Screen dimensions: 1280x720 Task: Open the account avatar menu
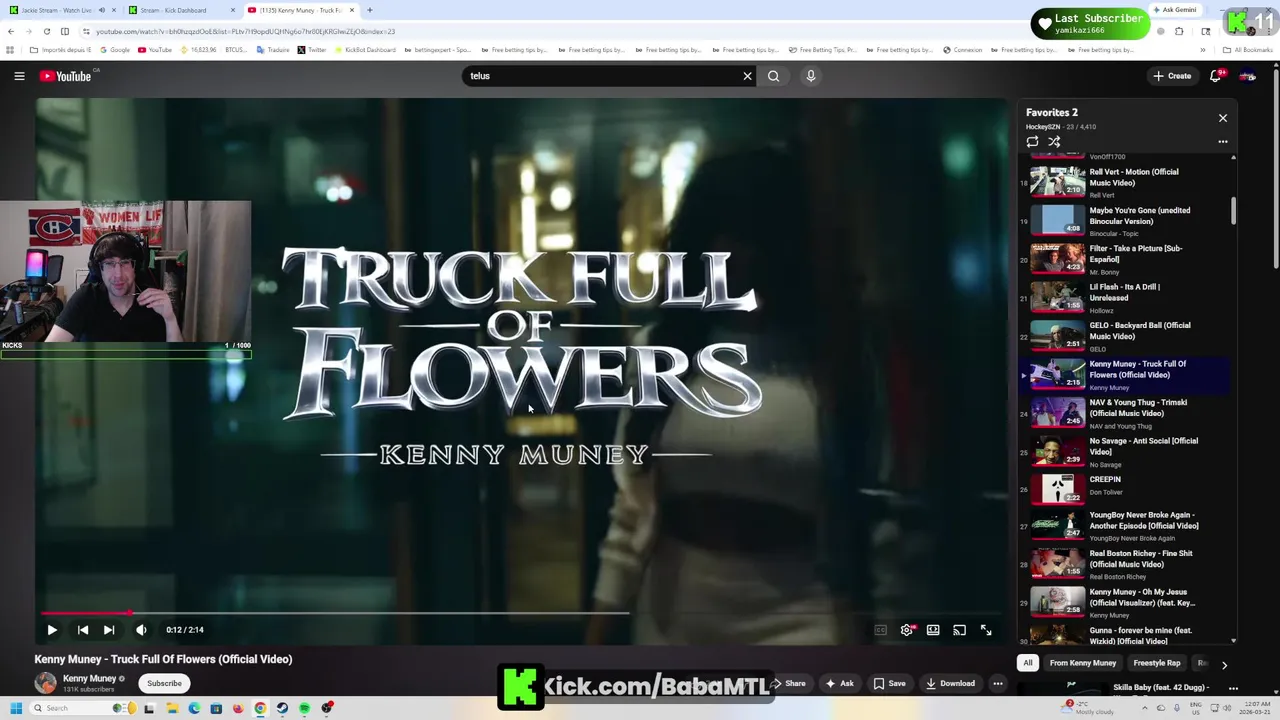[x=1248, y=76]
